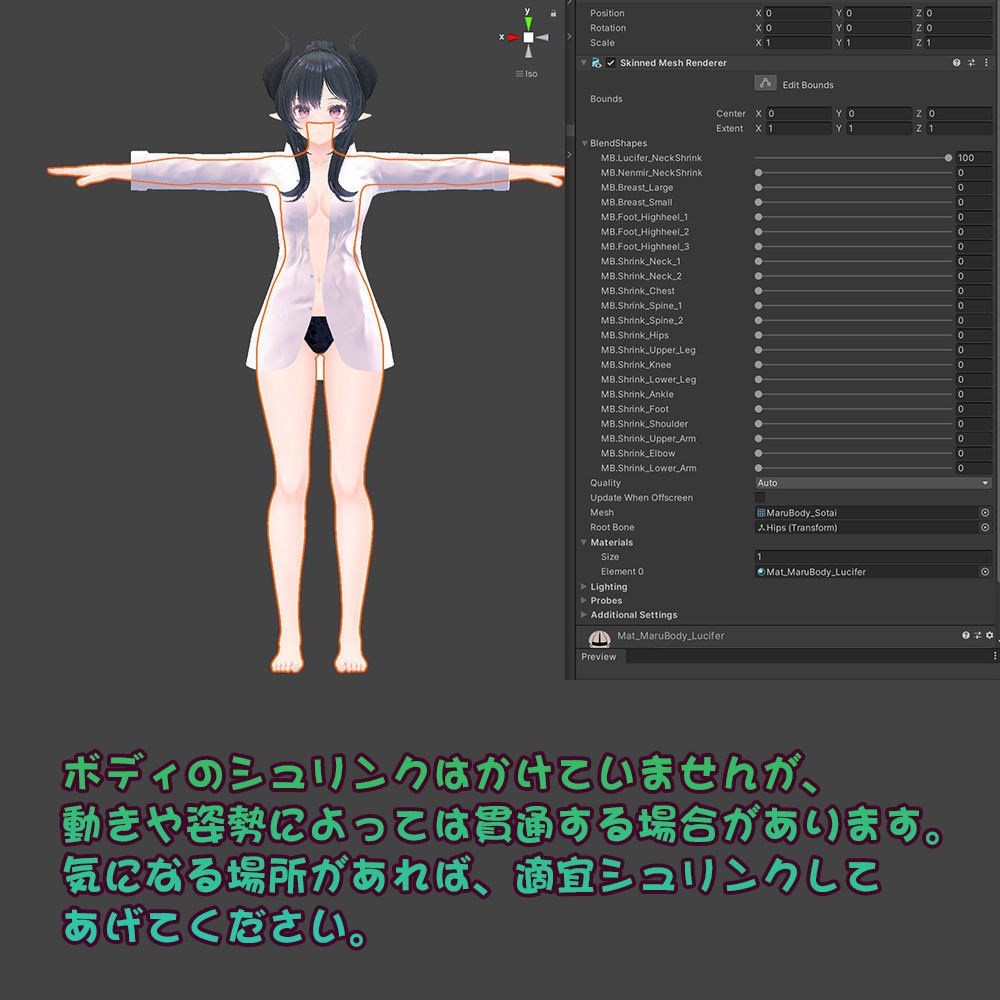
Task: Click the MB.Shrink_Upper_Leg label
Action: coord(648,350)
